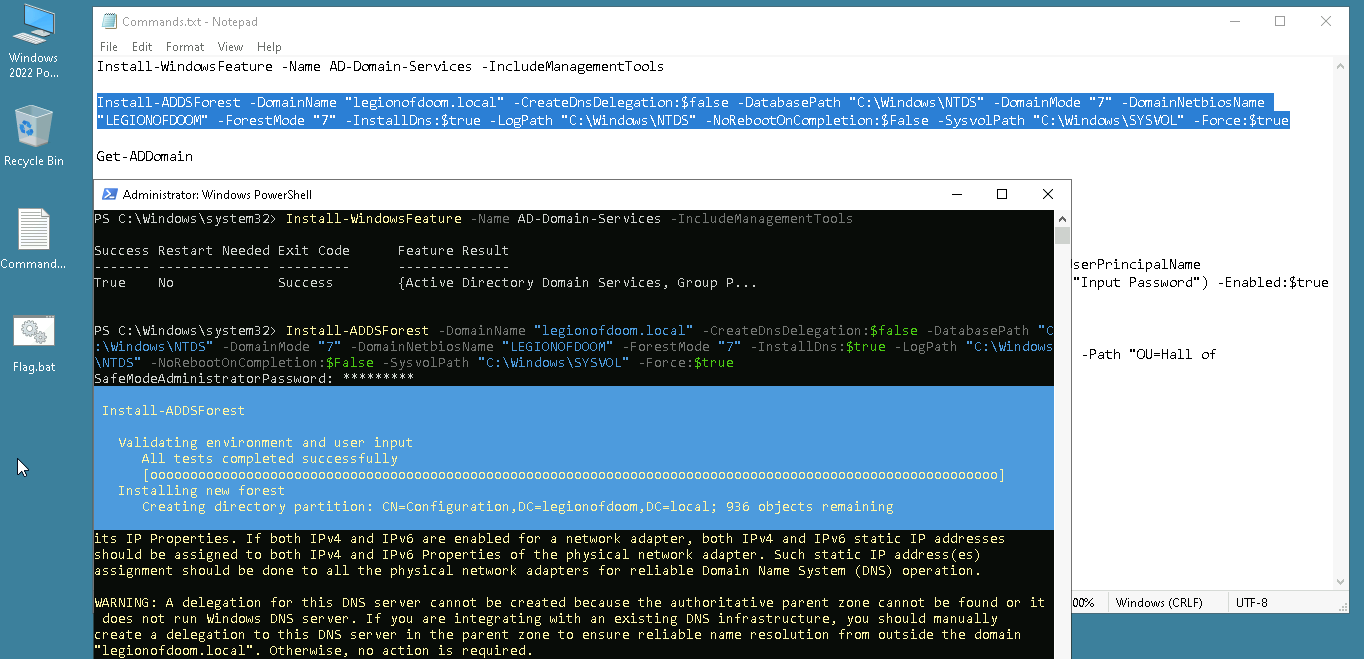Screen dimensions: 1364x659
Task: Click Notepad's scrollbar down arrow
Action: (1340, 582)
